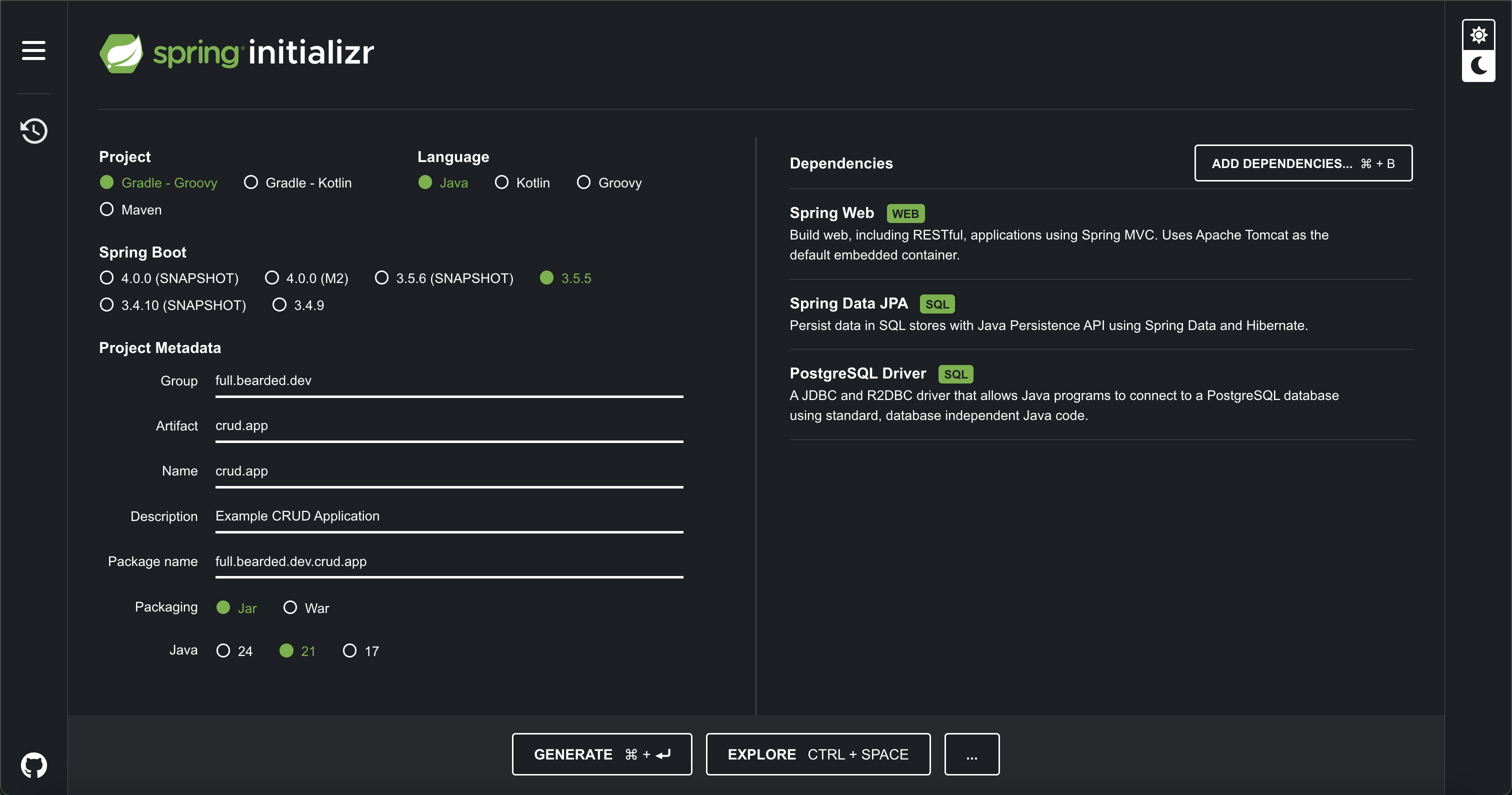The width and height of the screenshot is (1512, 795).
Task: Click the Description text field
Action: point(448,516)
